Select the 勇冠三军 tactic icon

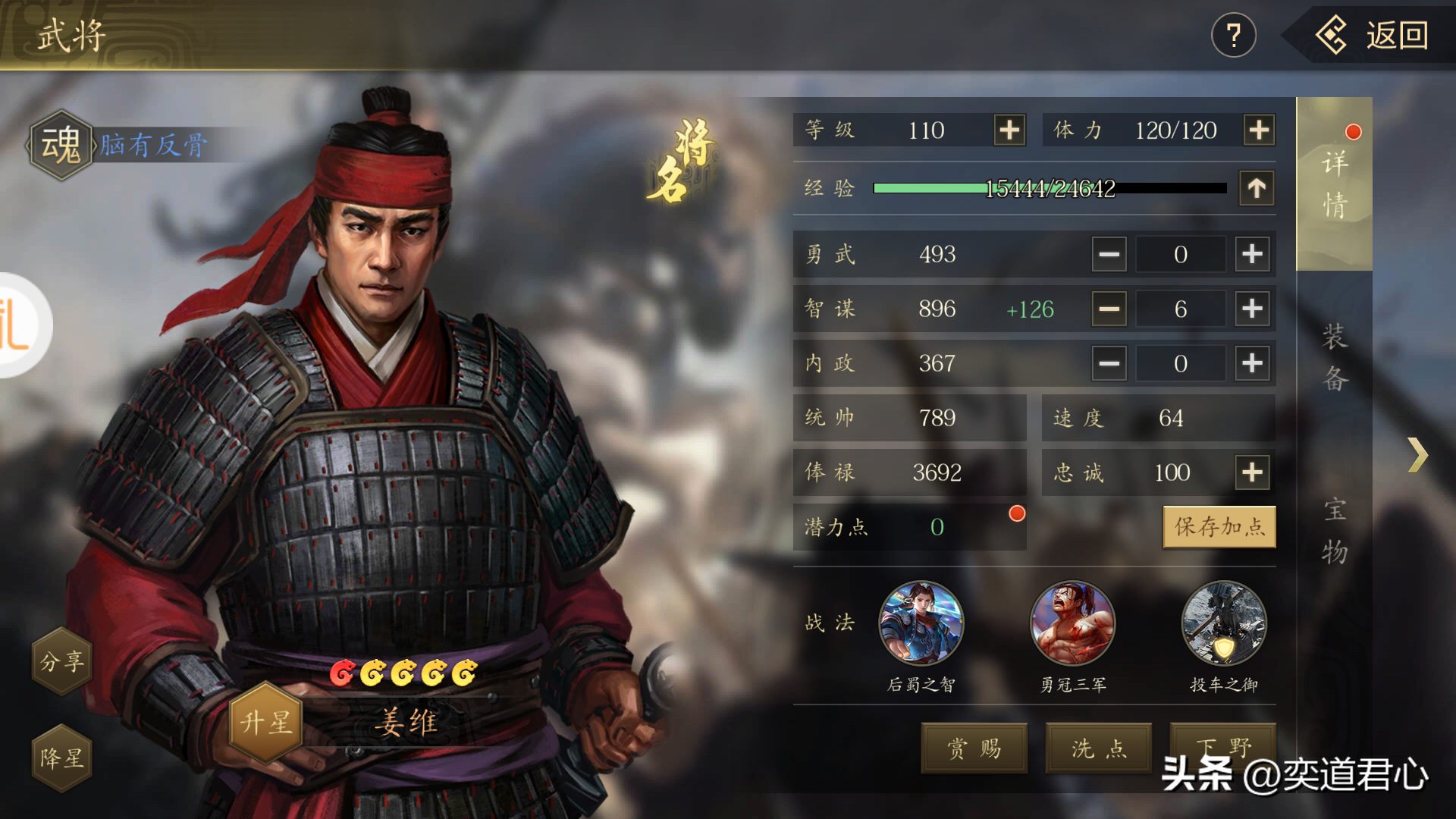(x=1072, y=623)
